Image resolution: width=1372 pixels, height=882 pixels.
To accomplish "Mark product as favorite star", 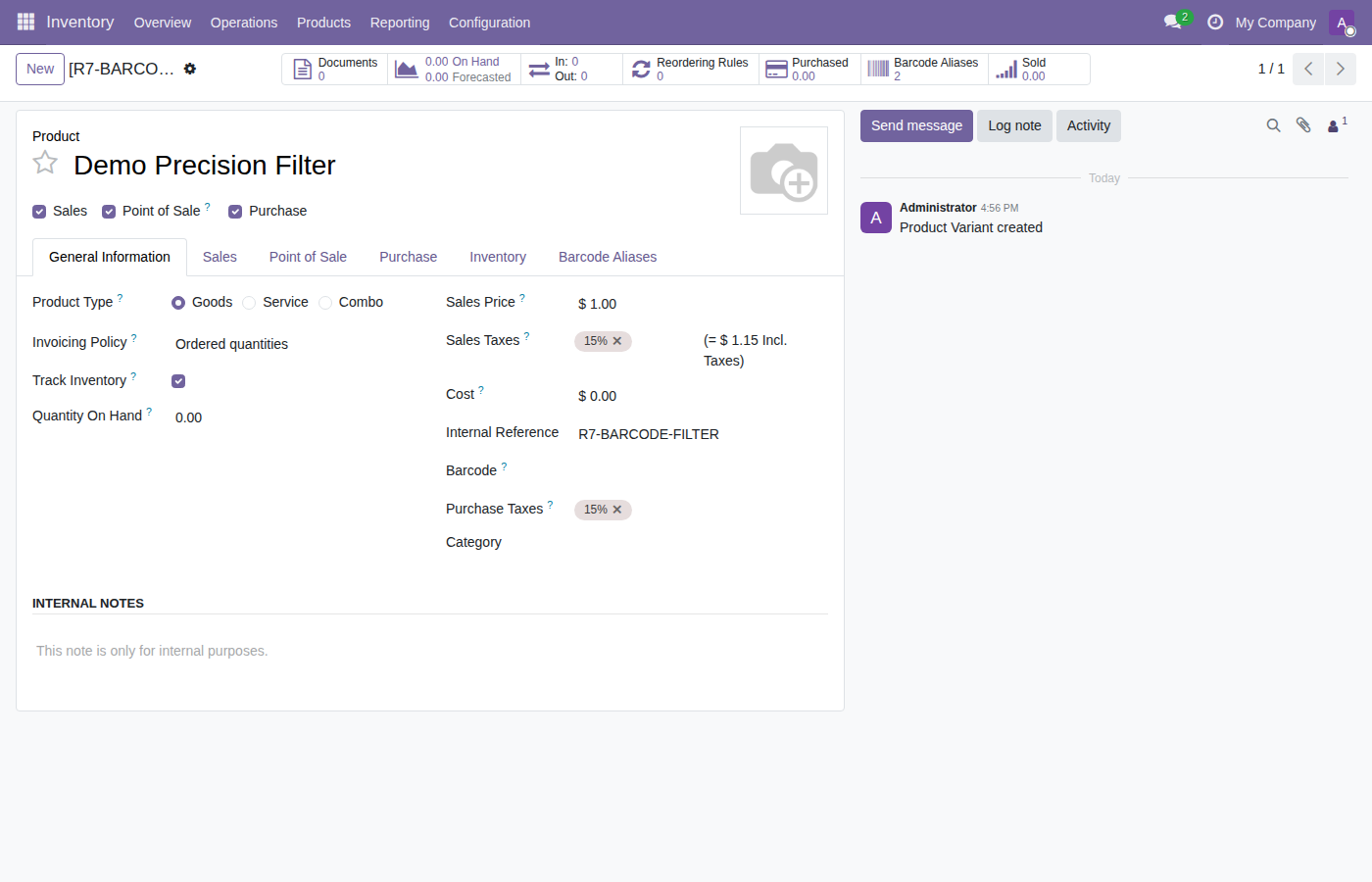I will 45,163.
